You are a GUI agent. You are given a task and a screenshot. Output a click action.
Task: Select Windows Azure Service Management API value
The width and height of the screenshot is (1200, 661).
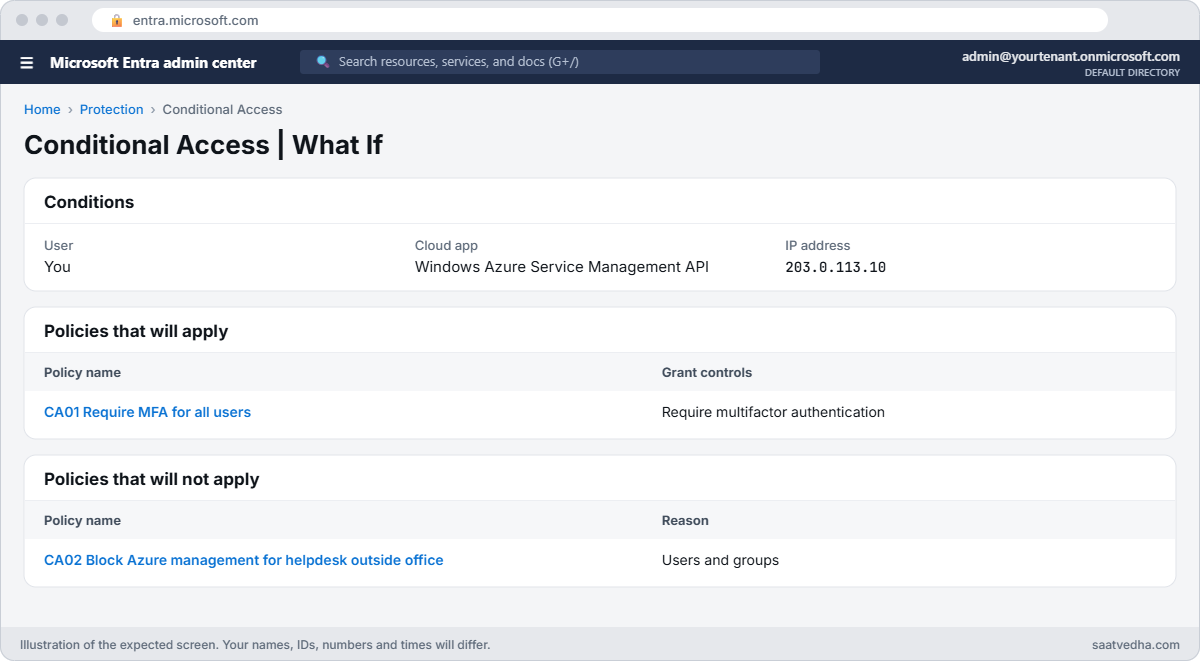(x=562, y=267)
